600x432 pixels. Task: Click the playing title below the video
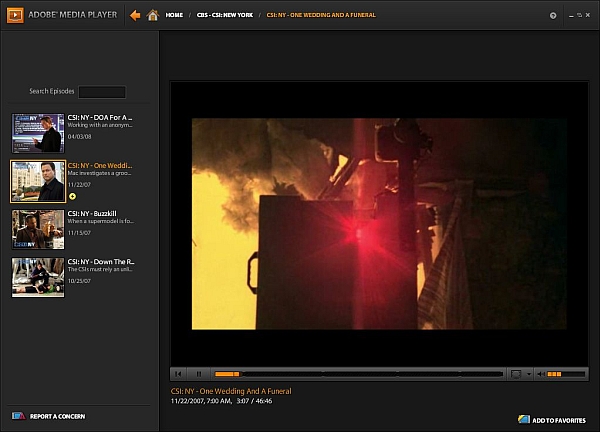(x=231, y=391)
